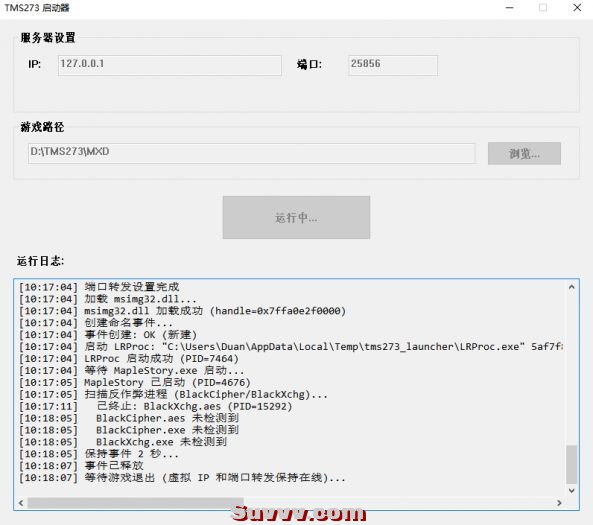Image resolution: width=593 pixels, height=525 pixels.
Task: Click the port number field showing 25856
Action: pyautogui.click(x=393, y=65)
